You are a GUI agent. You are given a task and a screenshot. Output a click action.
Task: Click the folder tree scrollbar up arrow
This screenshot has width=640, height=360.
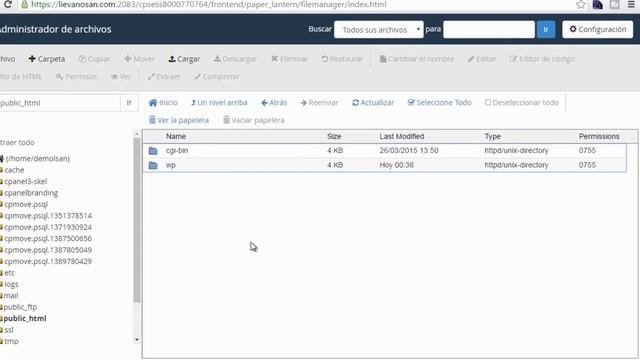[137, 133]
